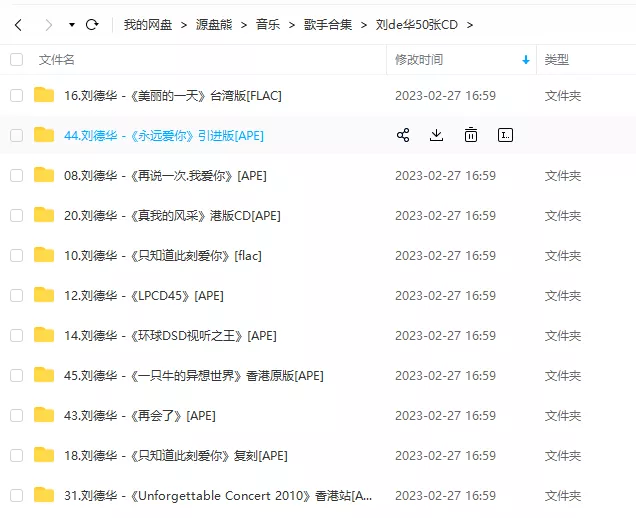636x518 pixels.
Task: Open folder 14.刘德华 环球DSD视听之王
Action: pyautogui.click(x=170, y=335)
